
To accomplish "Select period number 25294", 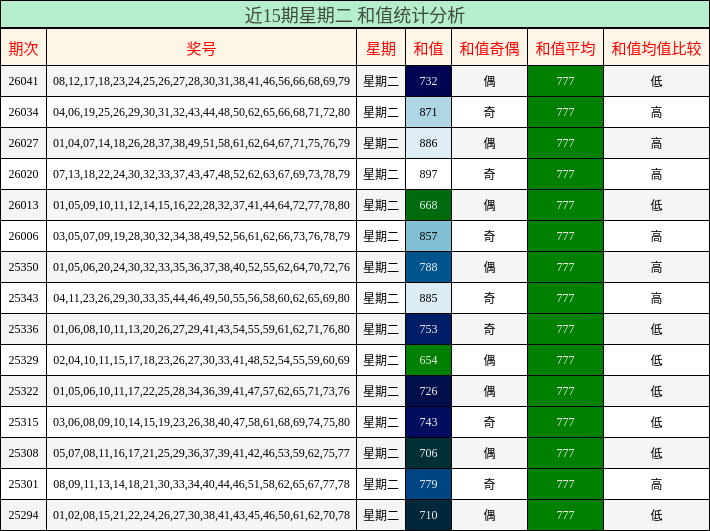I will tap(24, 515).
